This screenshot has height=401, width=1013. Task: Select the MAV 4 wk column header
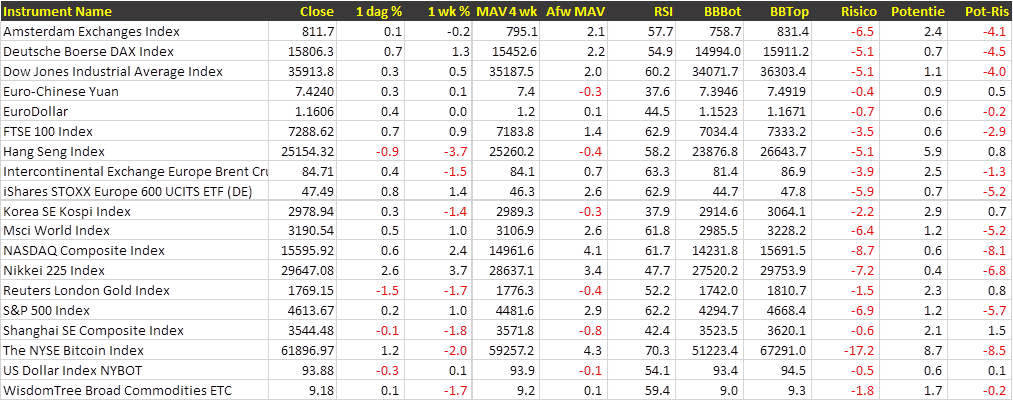click(x=506, y=11)
